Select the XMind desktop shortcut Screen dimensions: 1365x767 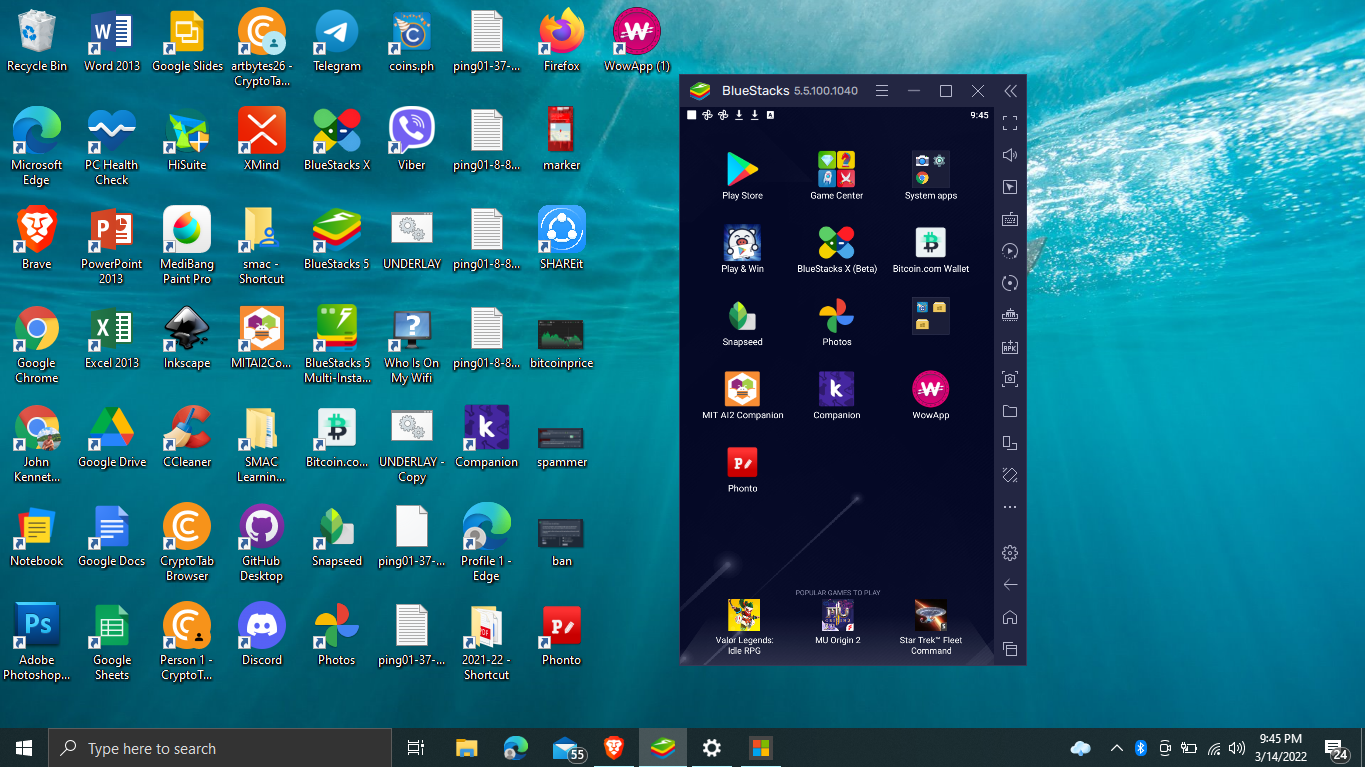(x=262, y=140)
